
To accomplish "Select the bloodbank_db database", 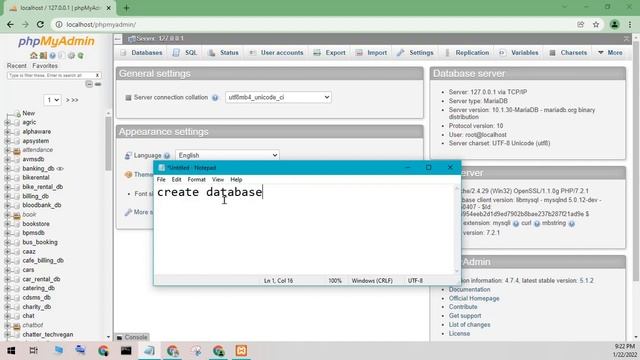I will click(42, 205).
